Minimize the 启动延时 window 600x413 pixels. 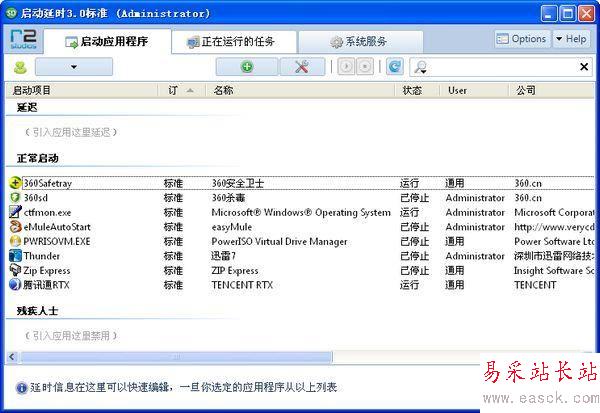[549, 14]
